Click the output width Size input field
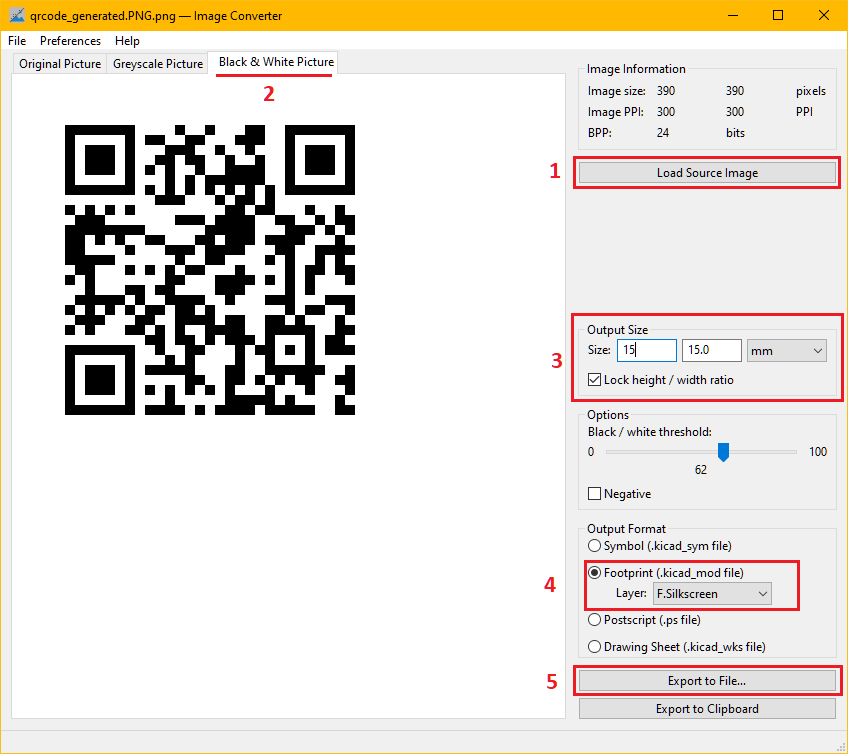The image size is (848, 754). point(646,350)
